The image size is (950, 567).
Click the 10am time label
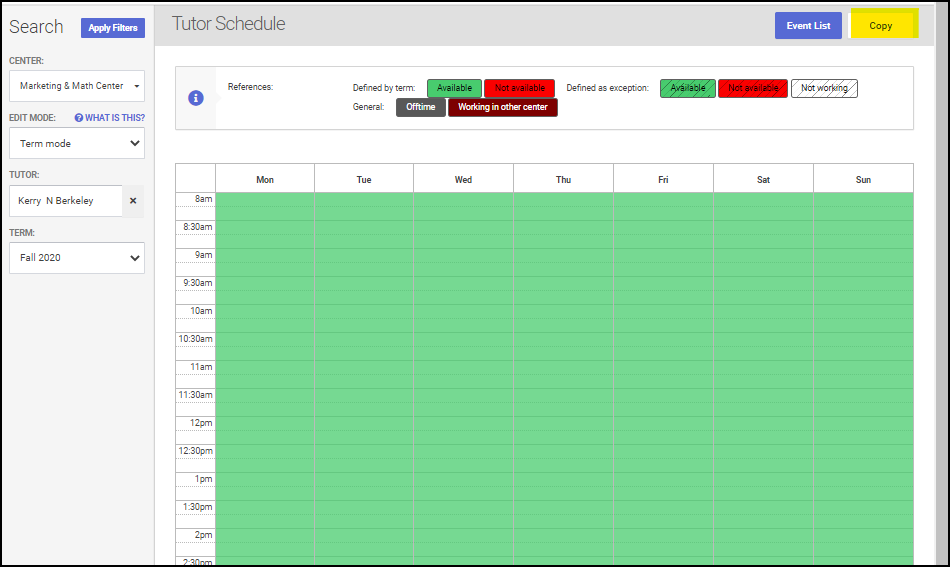click(201, 311)
